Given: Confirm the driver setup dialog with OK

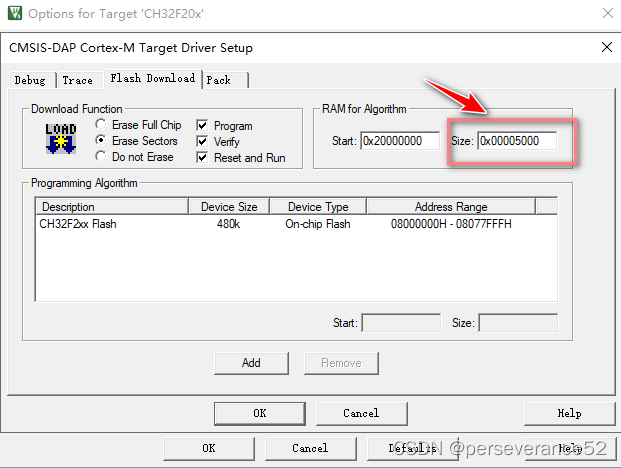Looking at the screenshot, I should [x=260, y=413].
